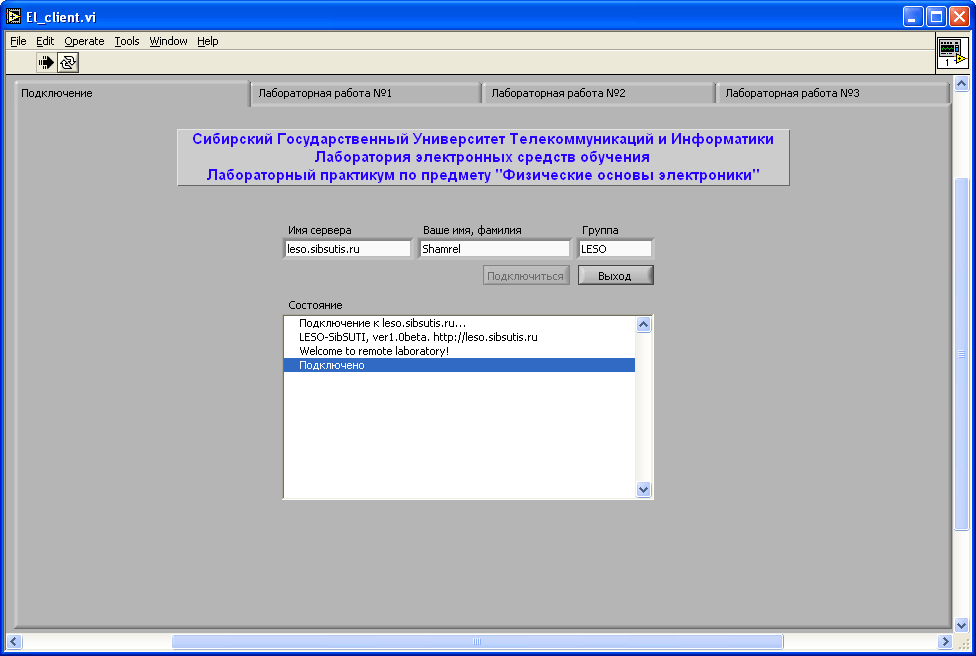The height and width of the screenshot is (656, 976).
Task: Click the status list scroll up arrow
Action: [644, 324]
